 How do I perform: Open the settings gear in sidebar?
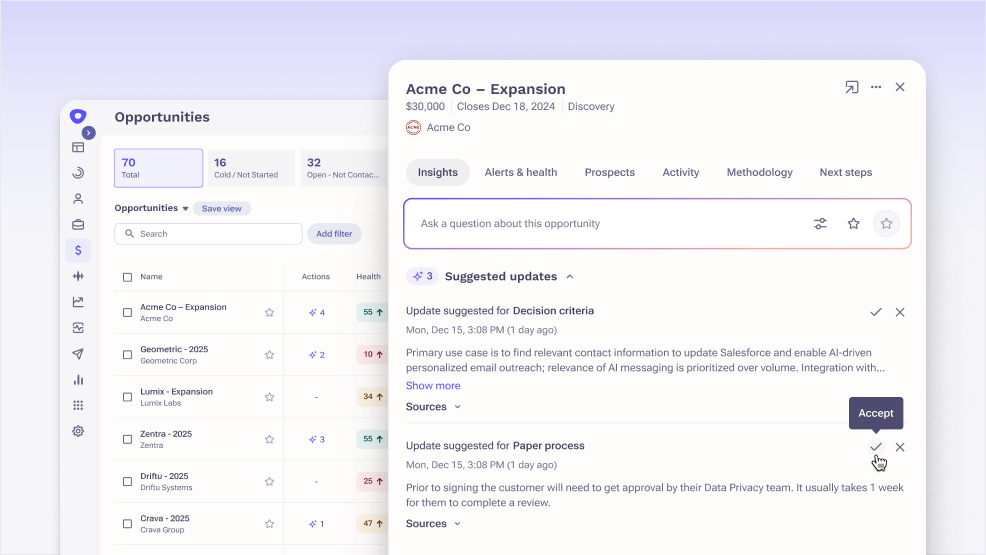click(x=78, y=431)
